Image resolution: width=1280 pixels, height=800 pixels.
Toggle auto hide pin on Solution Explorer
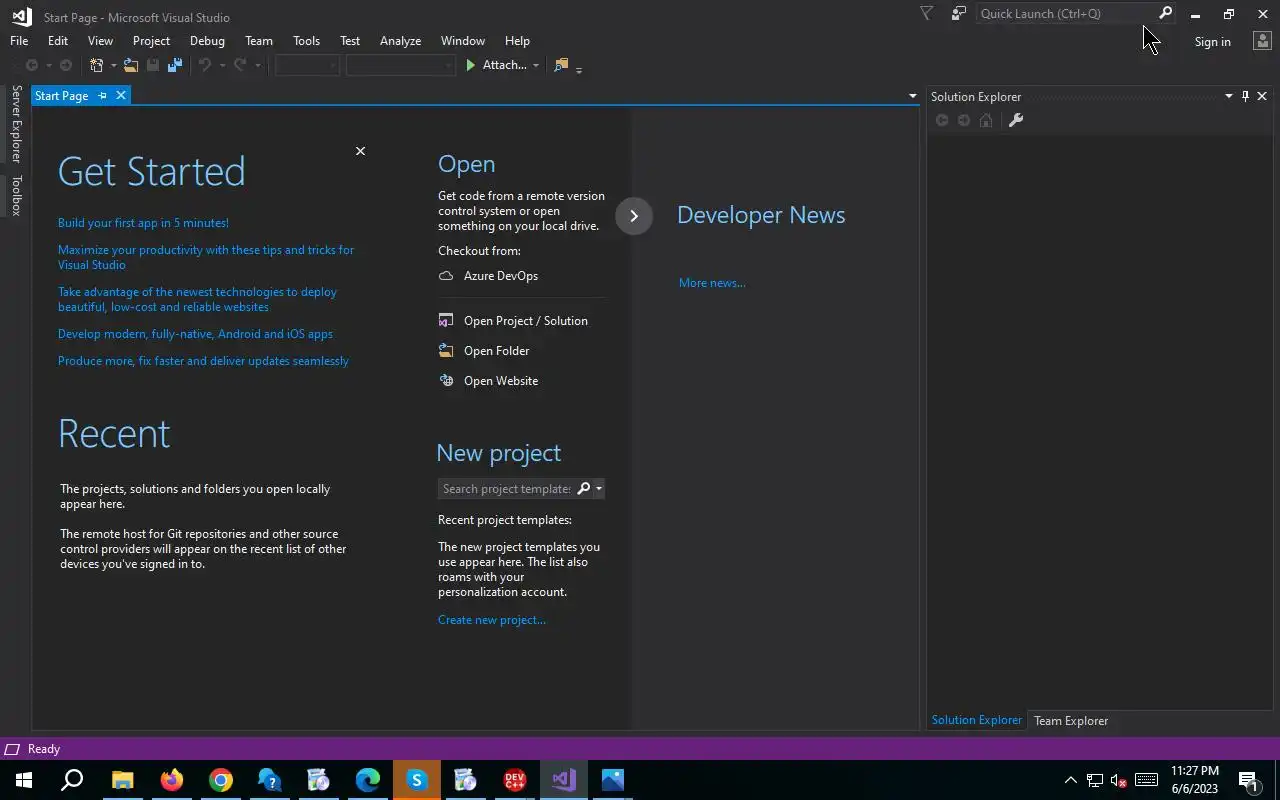tap(1245, 96)
